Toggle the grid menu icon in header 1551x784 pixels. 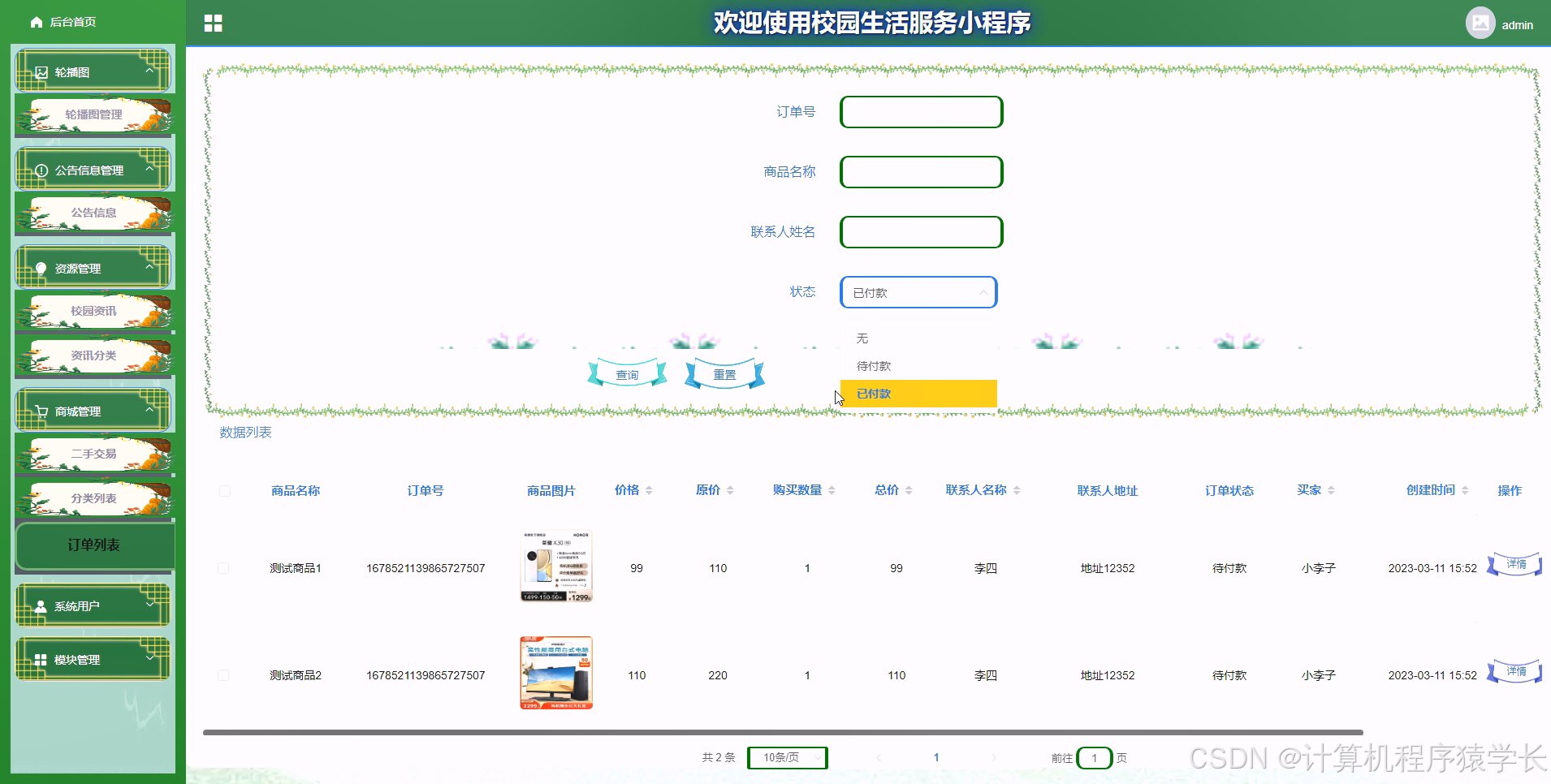(x=214, y=24)
